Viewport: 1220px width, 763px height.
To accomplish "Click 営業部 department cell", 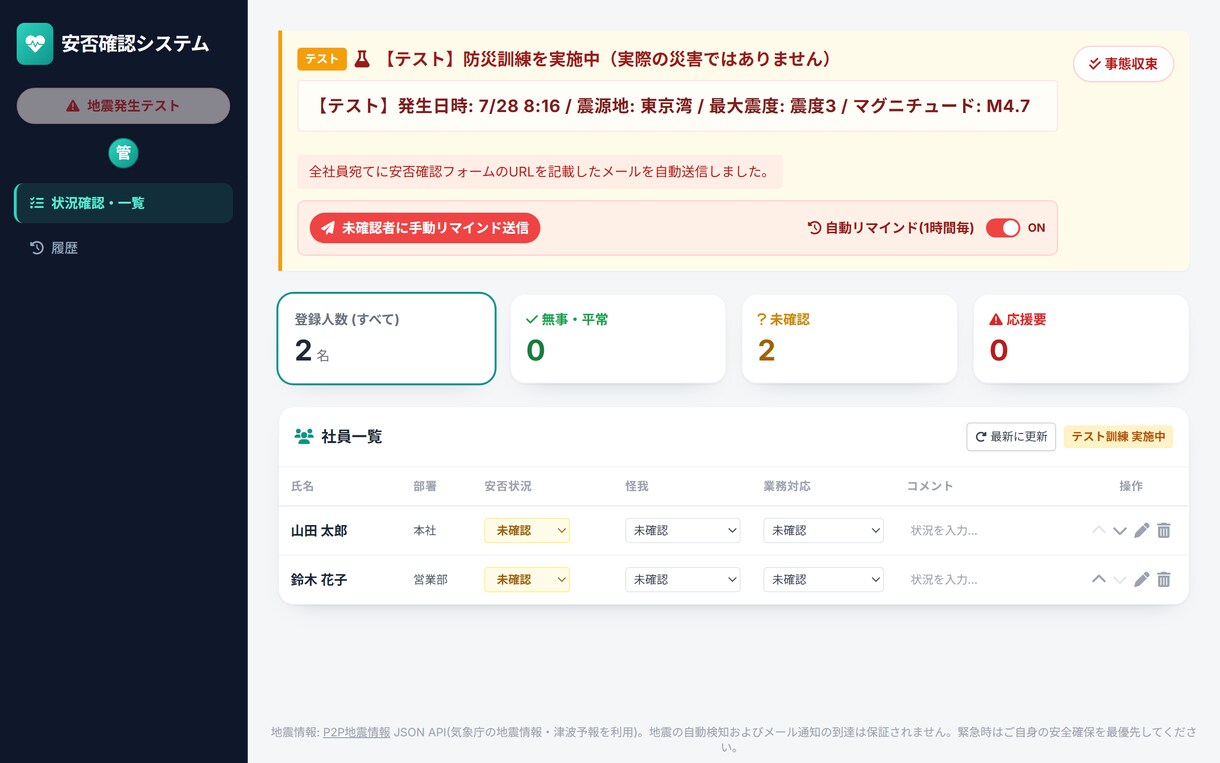I will tap(431, 580).
